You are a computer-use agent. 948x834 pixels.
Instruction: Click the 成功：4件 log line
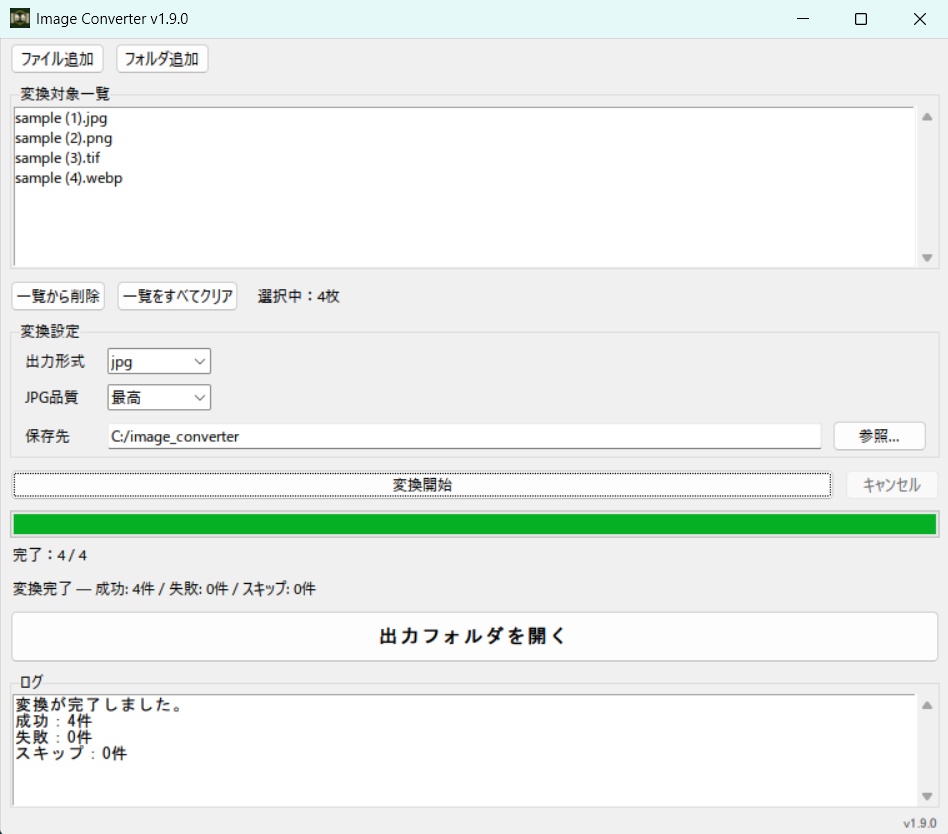(x=53, y=721)
